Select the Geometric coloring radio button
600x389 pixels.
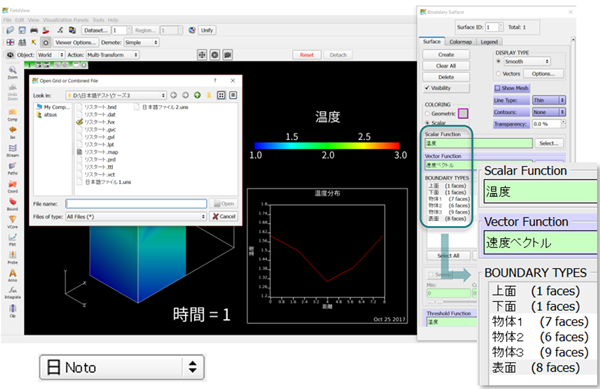click(427, 114)
